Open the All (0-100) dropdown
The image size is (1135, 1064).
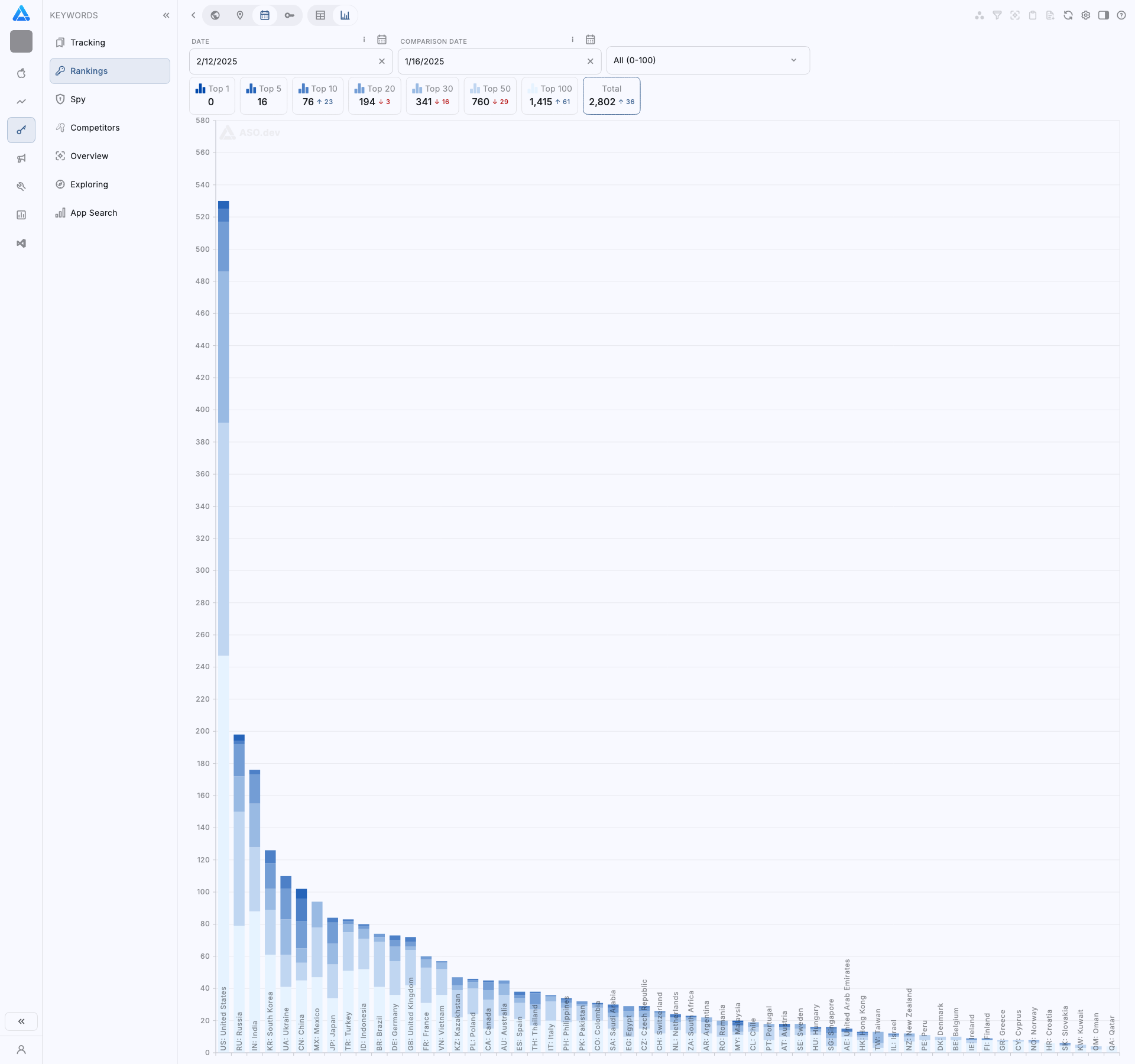pyautogui.click(x=708, y=60)
